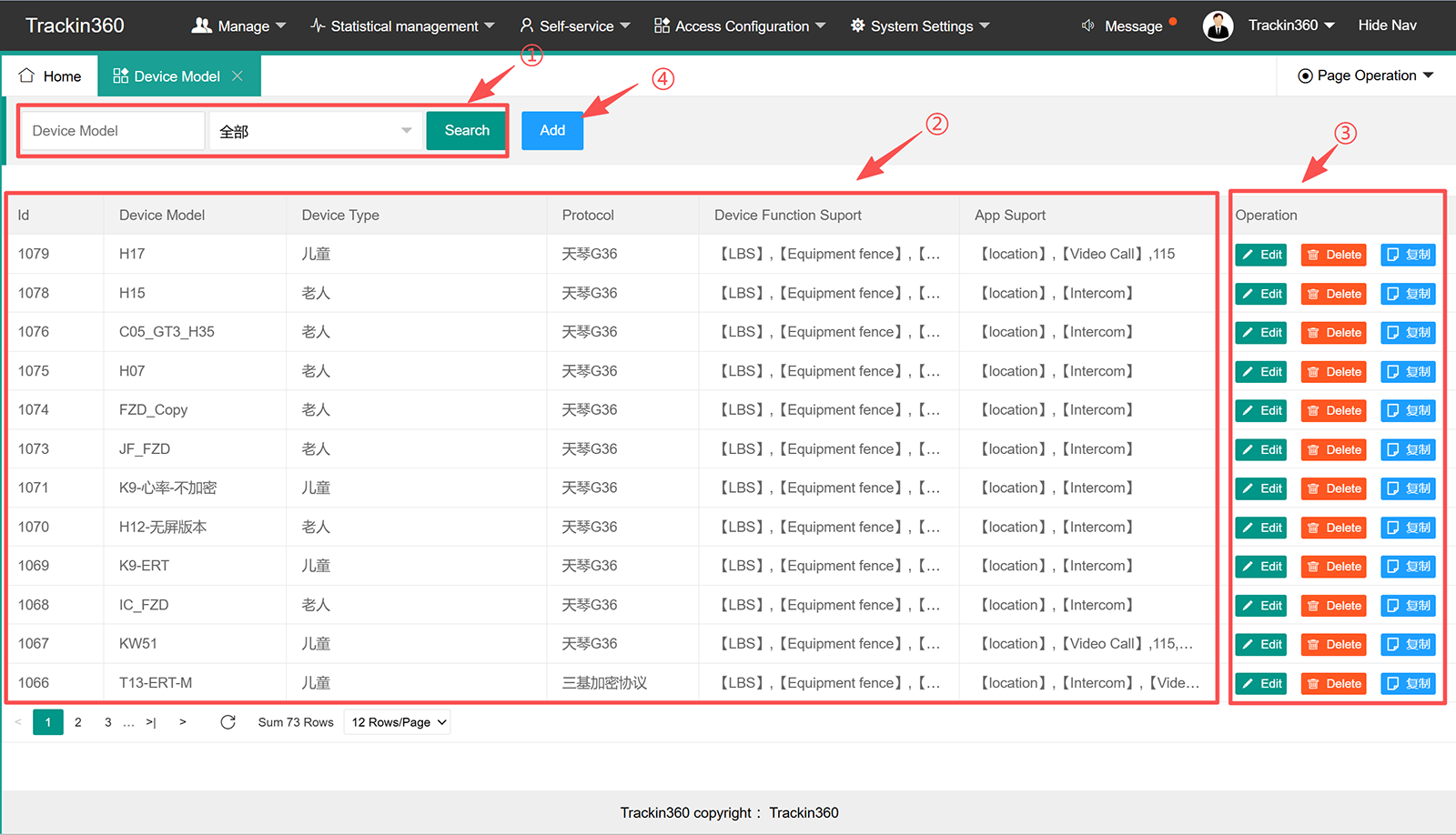Click the user avatar picture
The height and width of the screenshot is (835, 1456).
click(x=1218, y=25)
